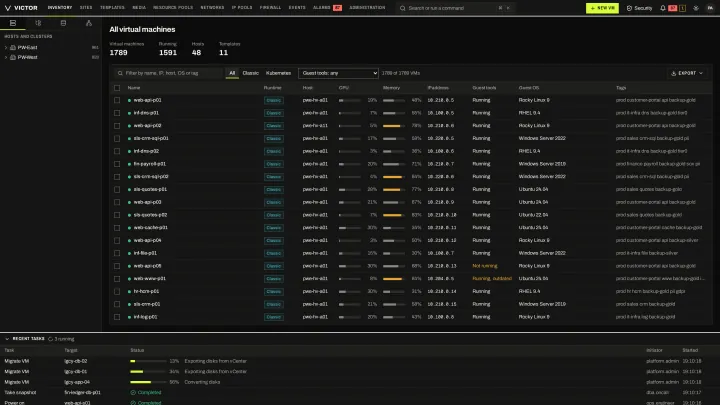Open the Inventory menu
Viewport: 720px width, 405px height.
(x=60, y=8)
